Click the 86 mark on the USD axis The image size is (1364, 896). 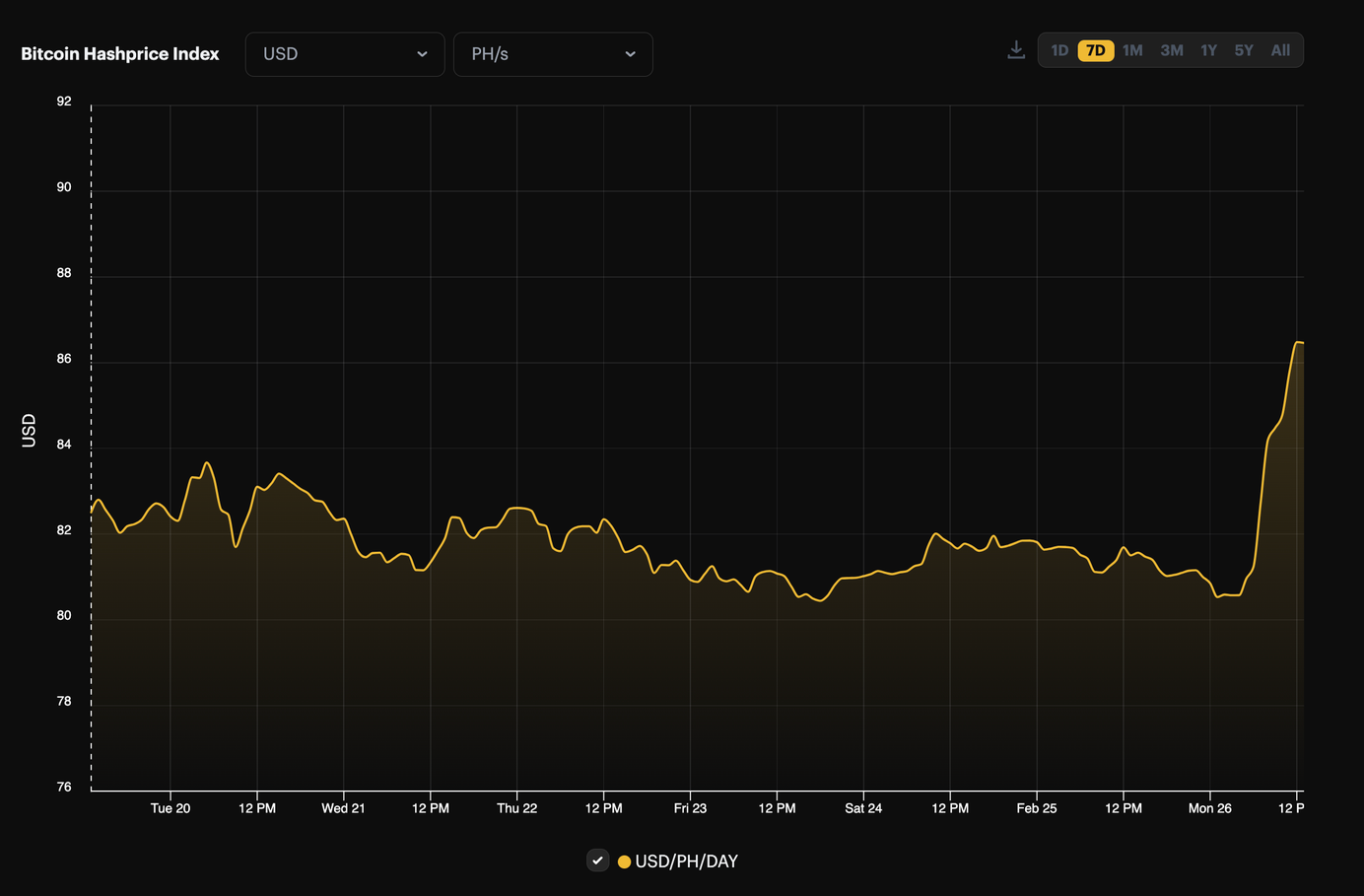(x=63, y=358)
